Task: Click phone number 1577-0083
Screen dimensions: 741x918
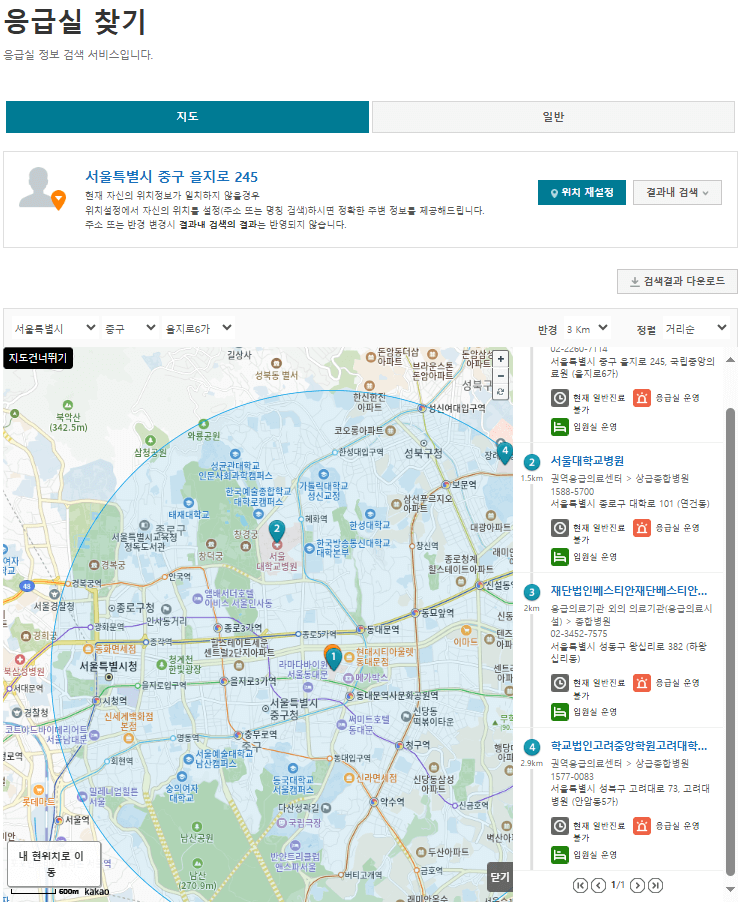Action: (572, 776)
